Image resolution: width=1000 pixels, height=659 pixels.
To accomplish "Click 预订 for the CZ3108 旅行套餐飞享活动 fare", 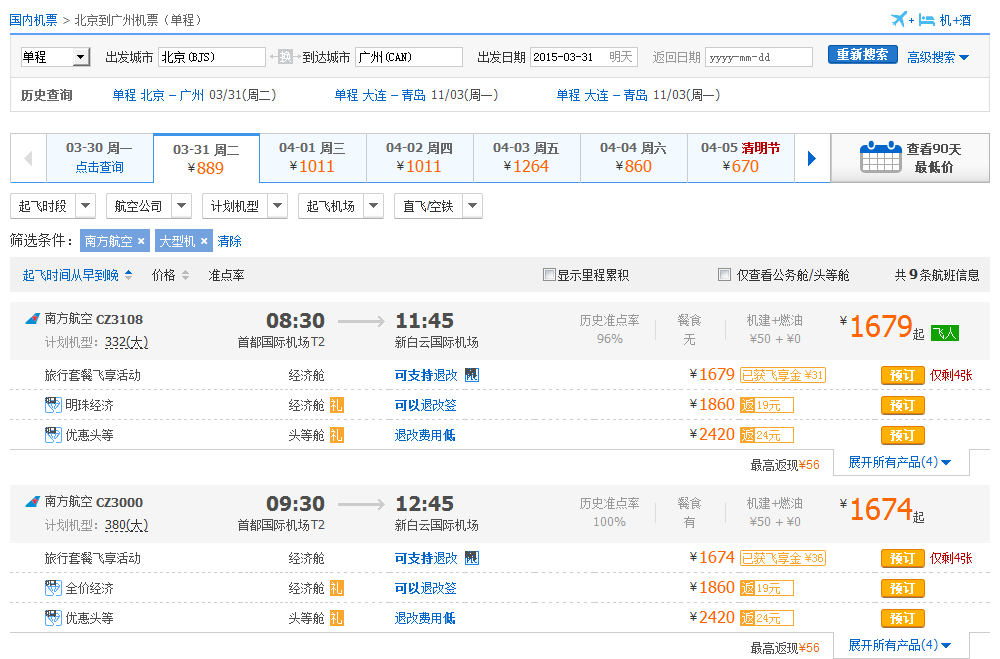I will click(x=901, y=375).
